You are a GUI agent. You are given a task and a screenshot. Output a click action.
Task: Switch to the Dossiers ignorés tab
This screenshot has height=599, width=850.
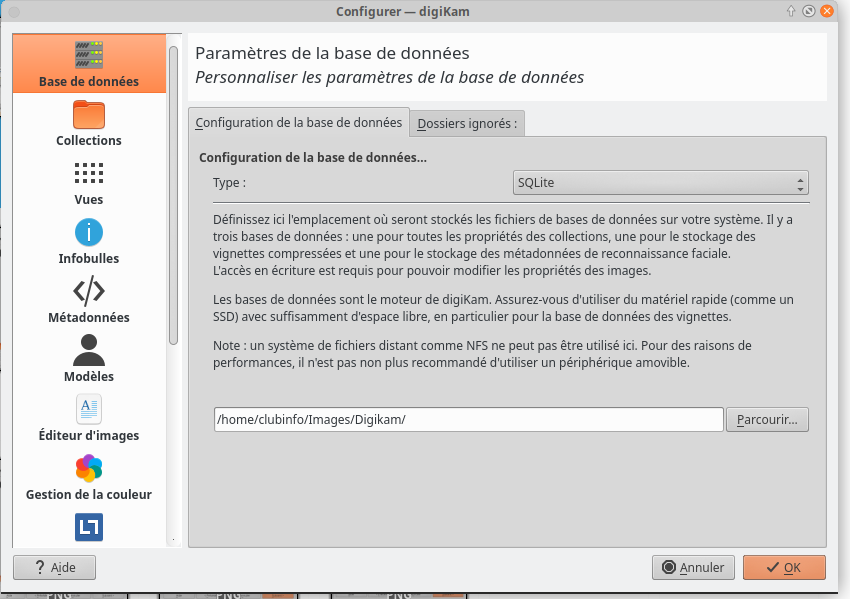pyautogui.click(x=467, y=124)
